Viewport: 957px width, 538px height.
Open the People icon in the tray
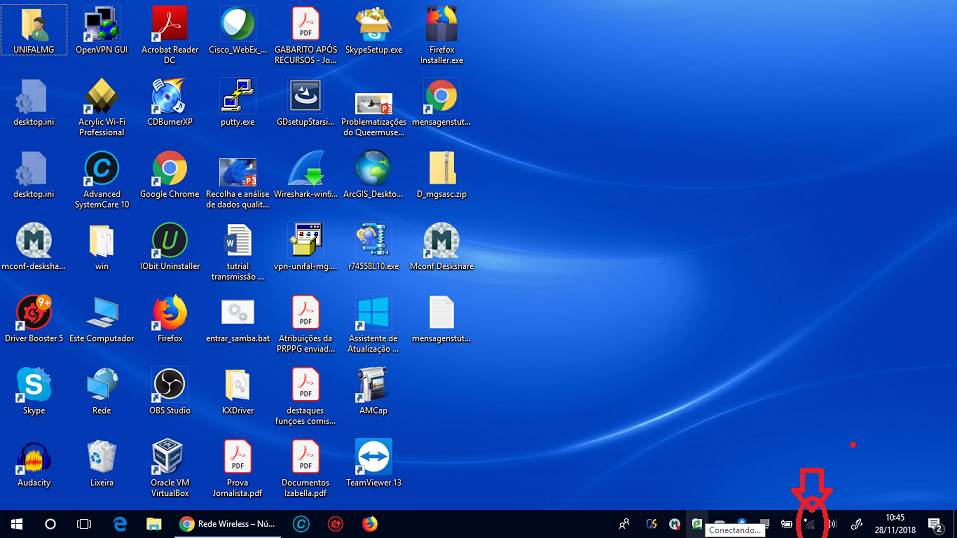point(624,524)
